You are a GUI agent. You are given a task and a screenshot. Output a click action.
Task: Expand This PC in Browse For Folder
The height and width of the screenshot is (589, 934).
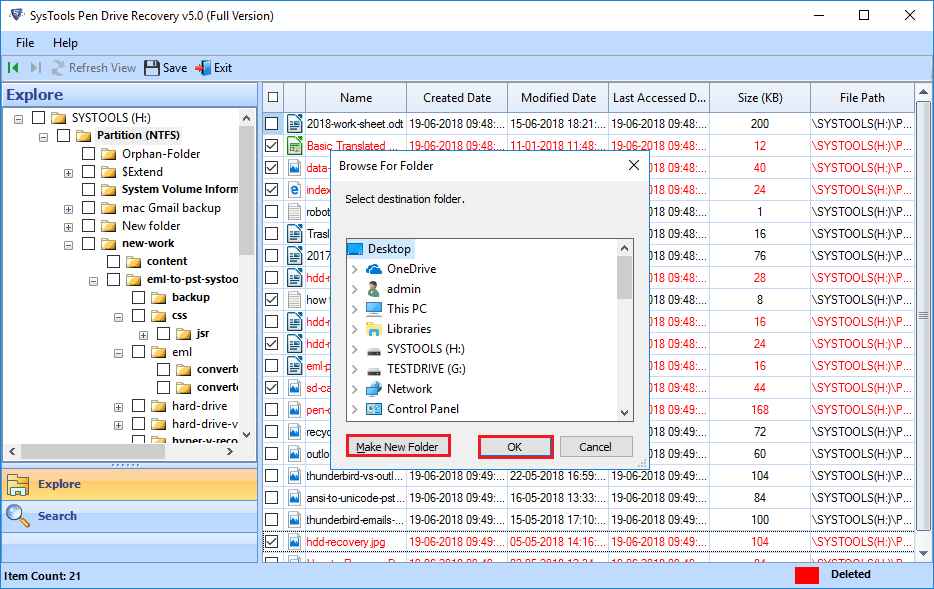coord(355,308)
